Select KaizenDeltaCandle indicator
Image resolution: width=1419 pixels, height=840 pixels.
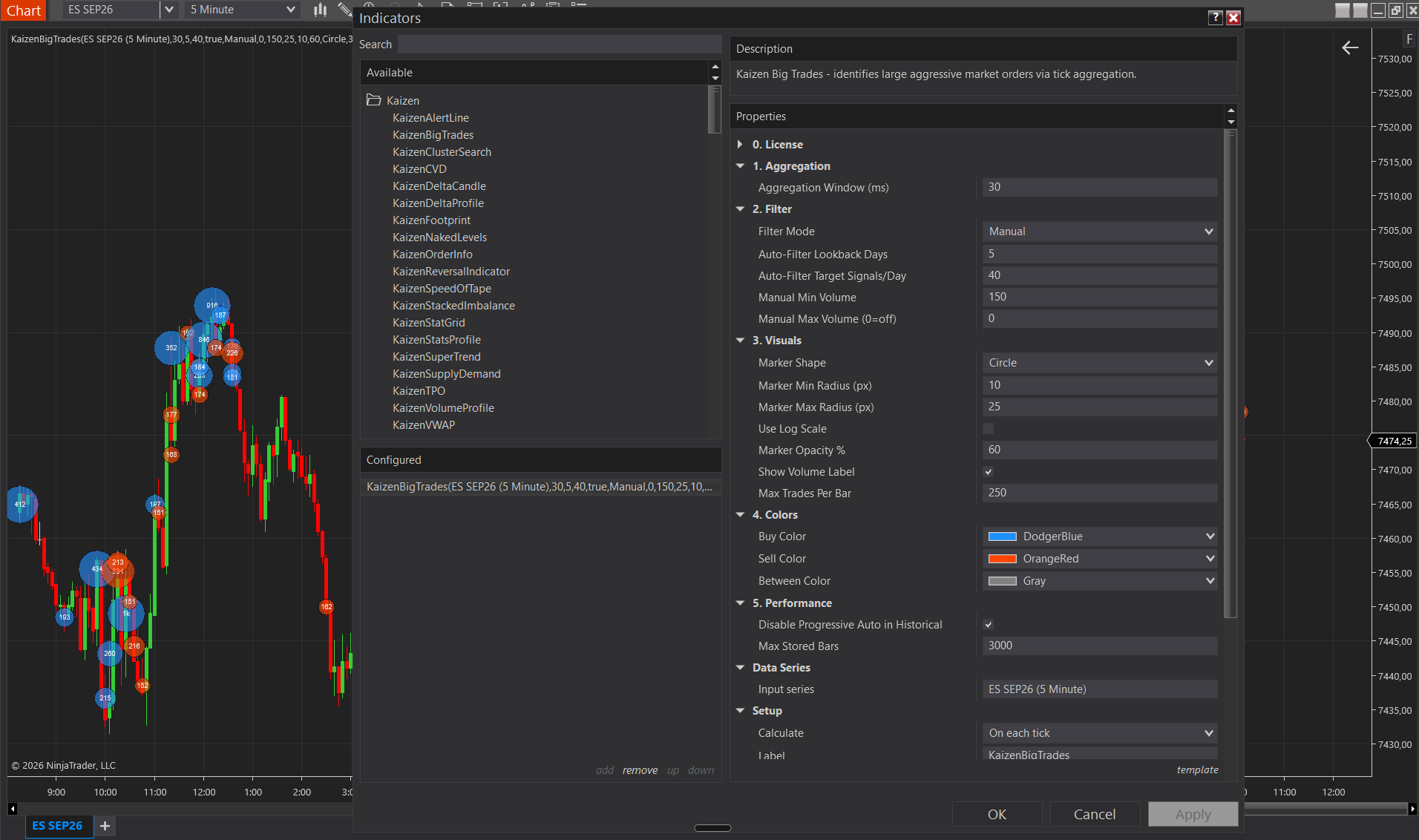click(439, 186)
